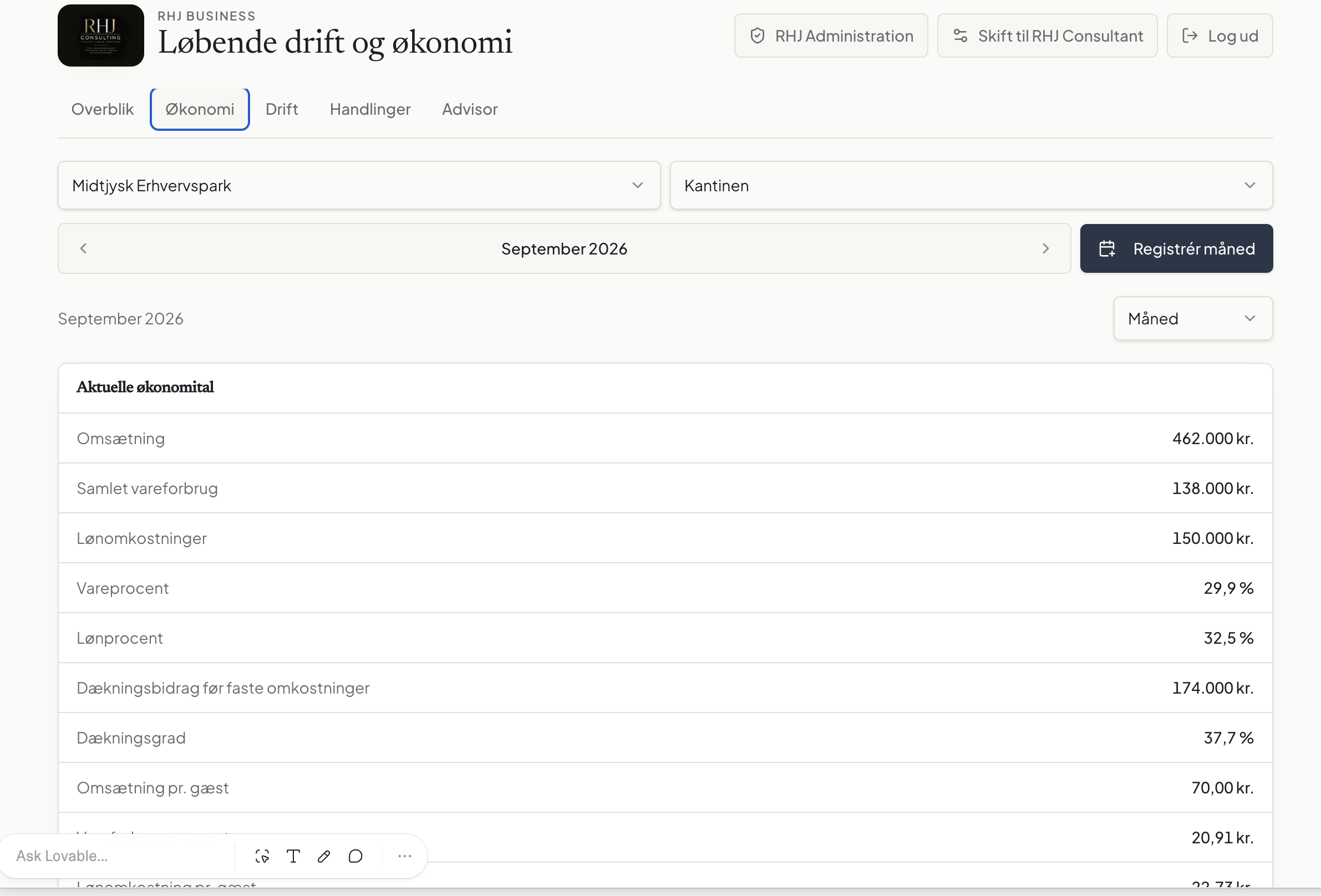Click the Løbende drift og økonomi title
This screenshot has width=1321, height=896.
335,43
